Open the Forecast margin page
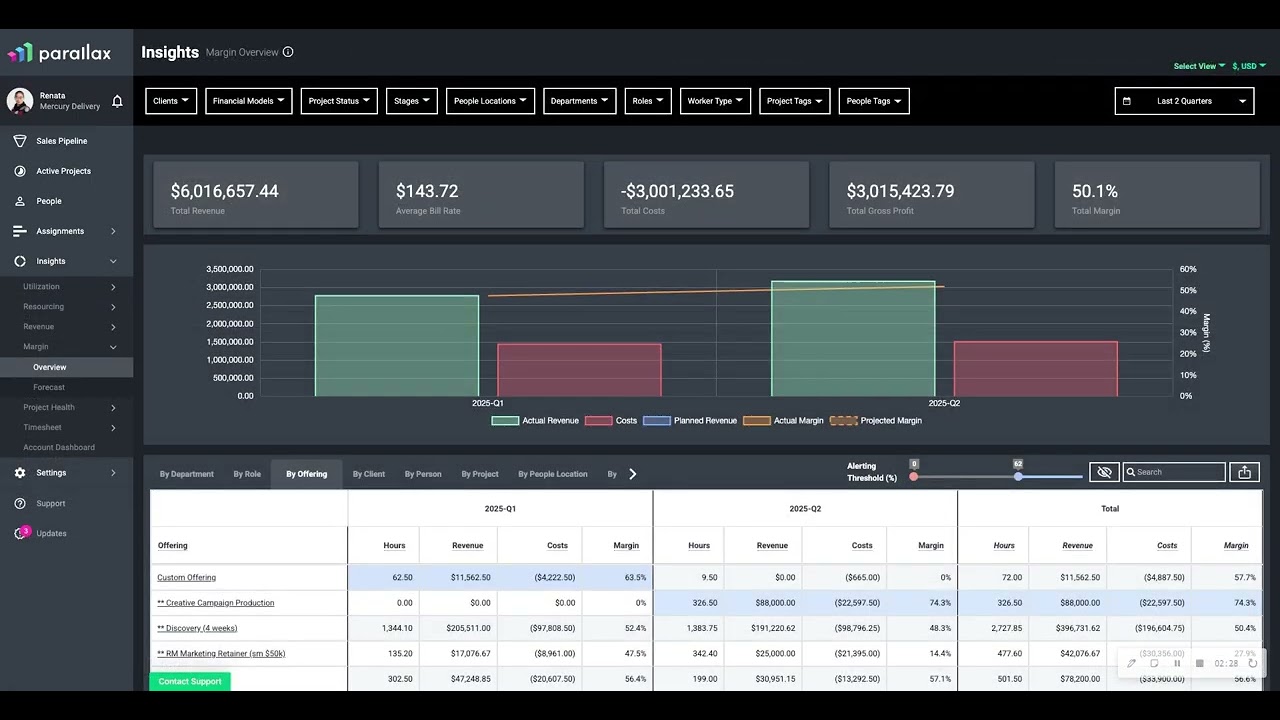 49,388
